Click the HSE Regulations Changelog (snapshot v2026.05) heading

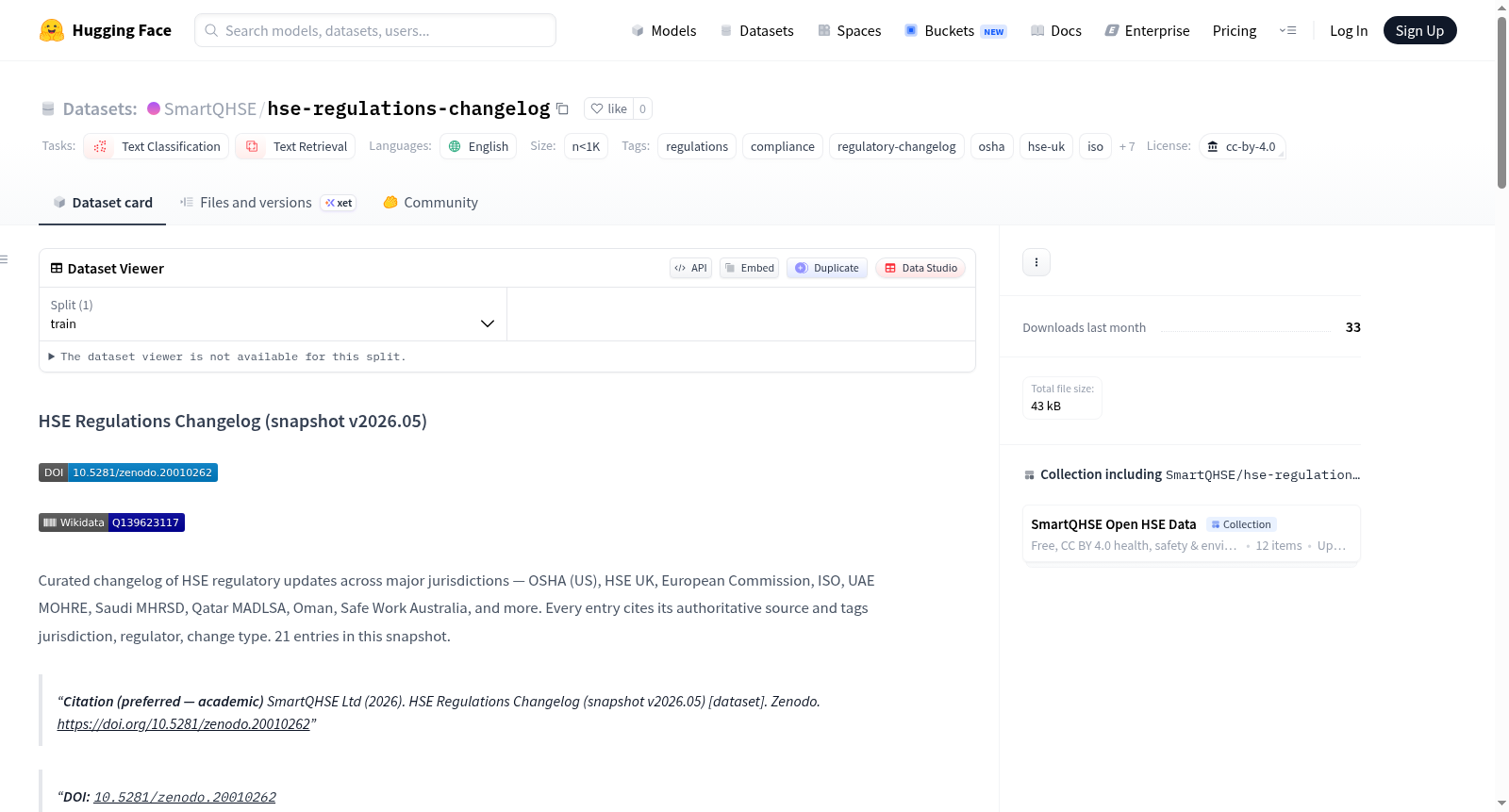[x=233, y=422]
